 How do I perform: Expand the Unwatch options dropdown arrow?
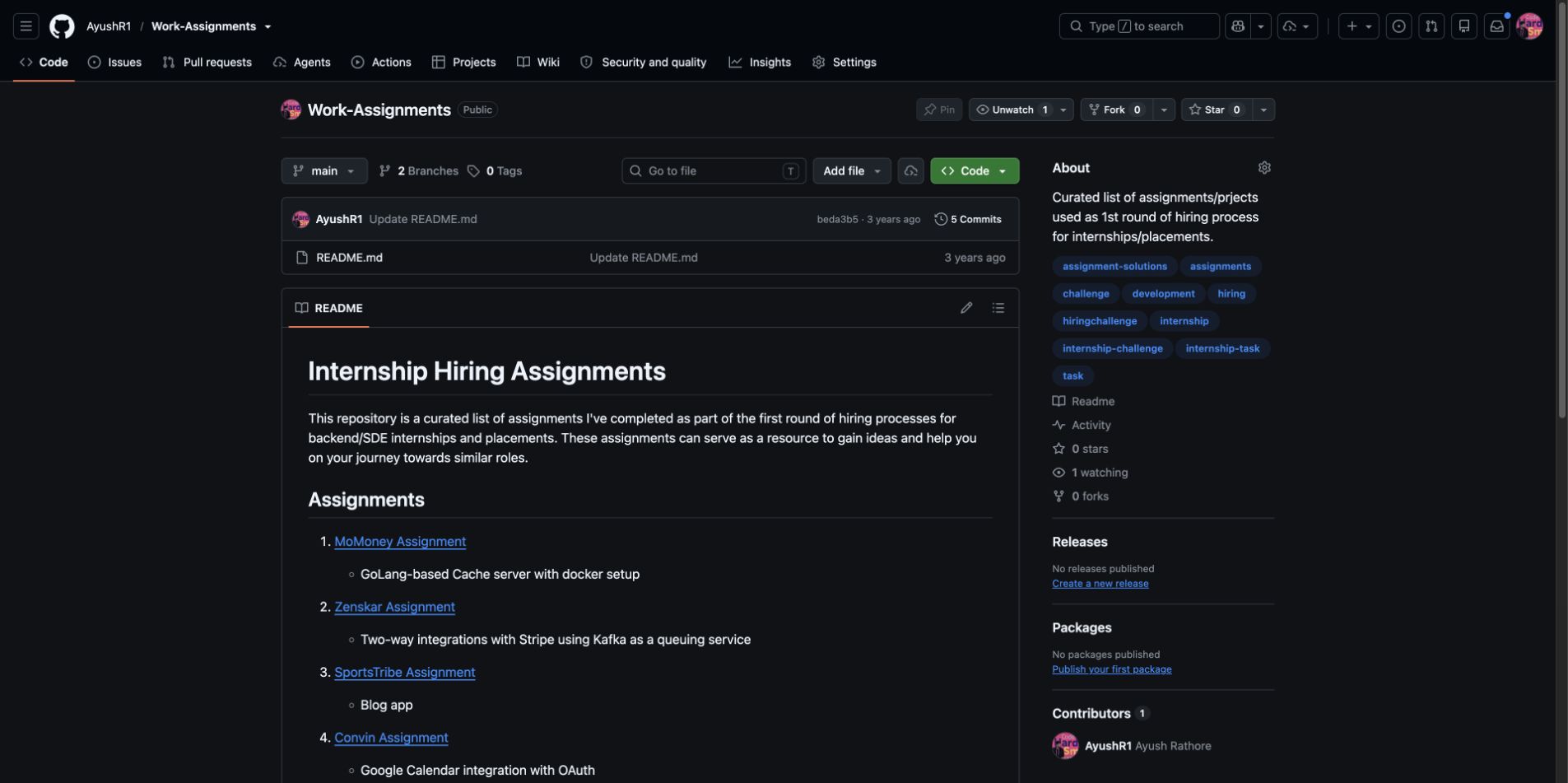[1063, 110]
